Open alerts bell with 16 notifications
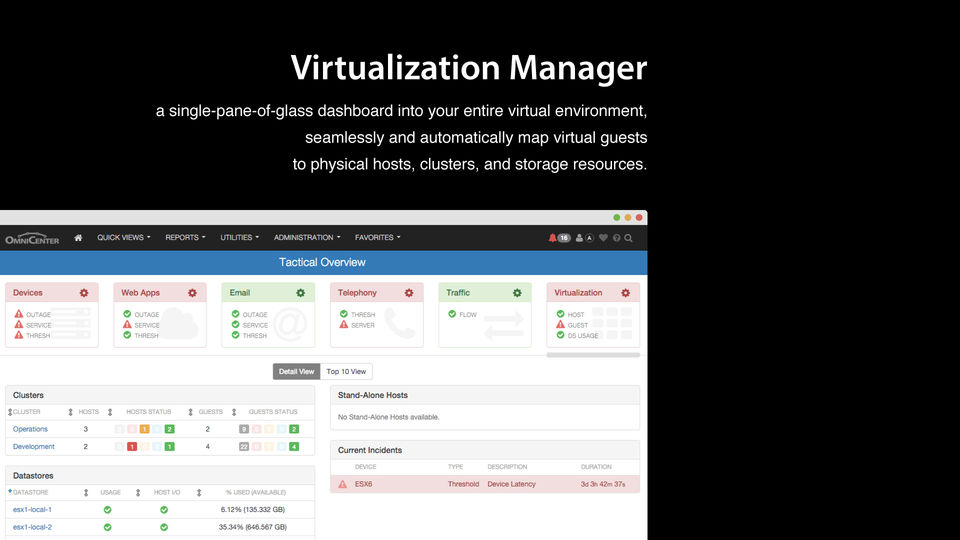The height and width of the screenshot is (540, 960). point(559,238)
